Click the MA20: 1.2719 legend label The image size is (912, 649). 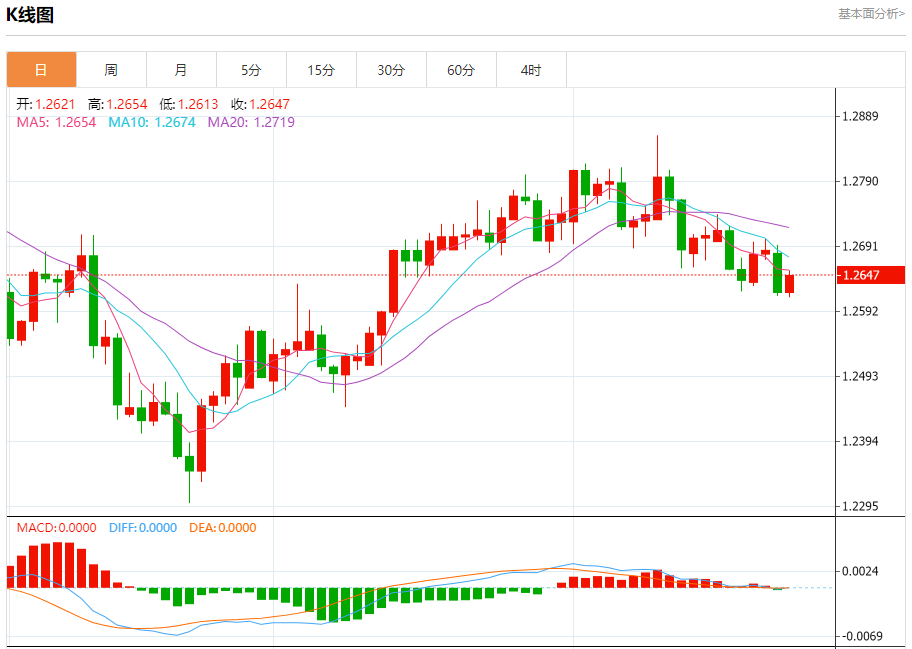point(251,122)
